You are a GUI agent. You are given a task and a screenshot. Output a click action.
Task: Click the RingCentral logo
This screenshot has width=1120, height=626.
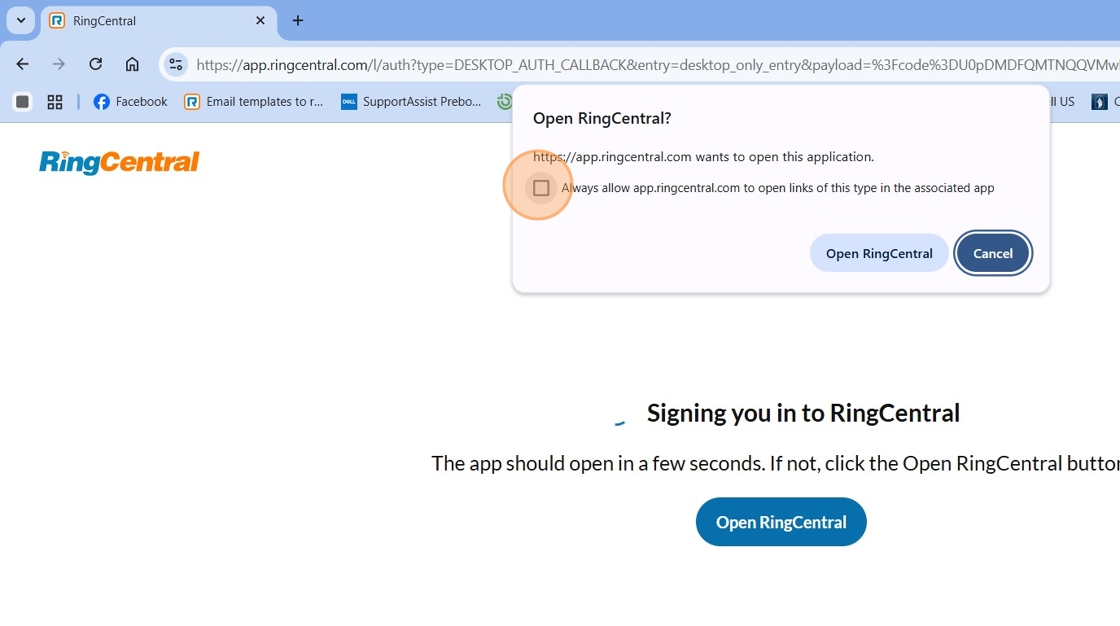pyautogui.click(x=119, y=162)
